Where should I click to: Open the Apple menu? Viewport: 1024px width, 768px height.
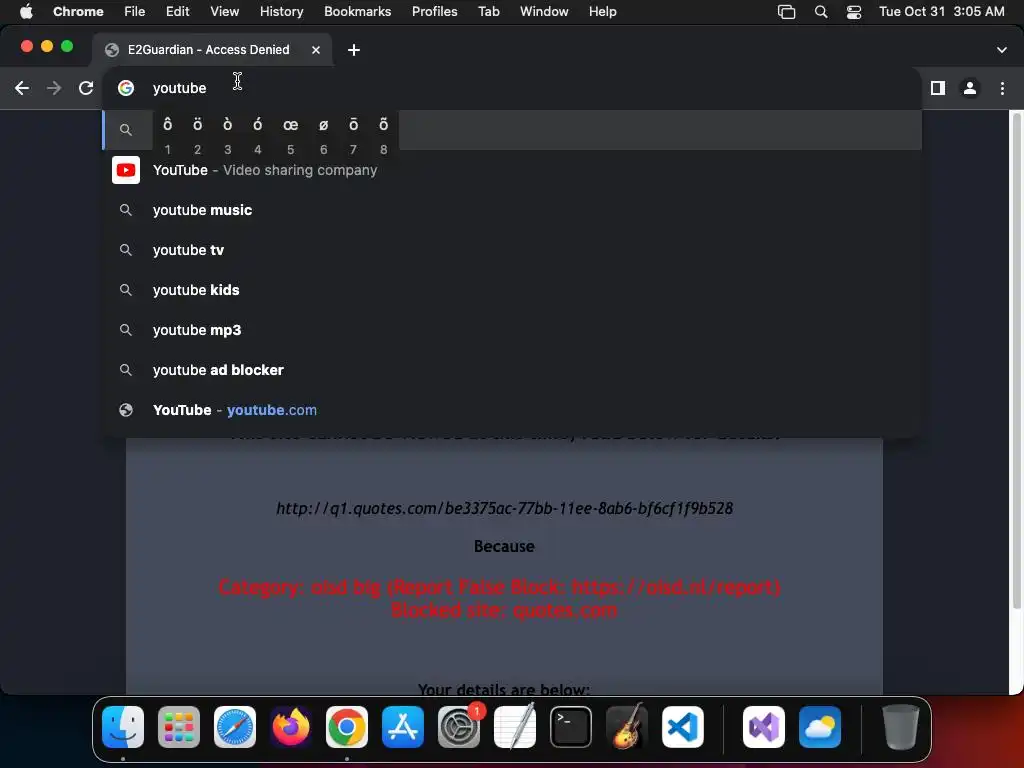(x=26, y=12)
